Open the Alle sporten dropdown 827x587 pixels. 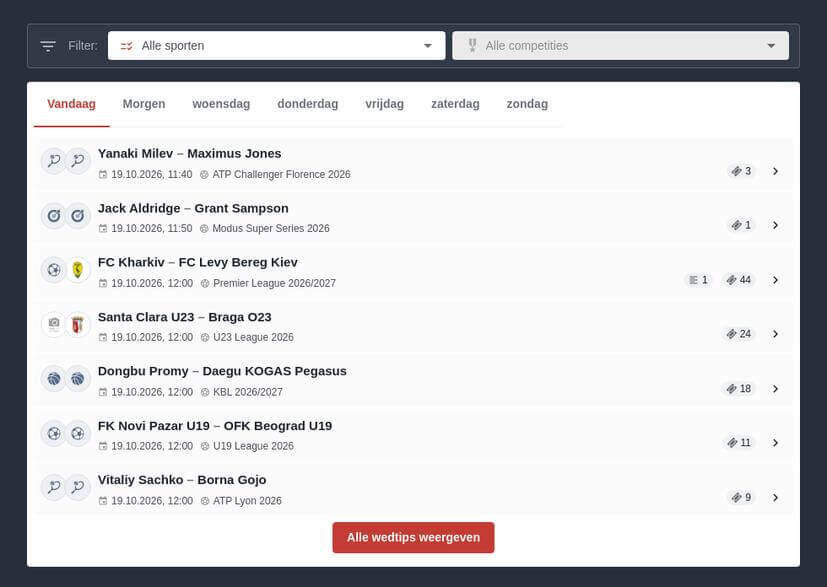[x=276, y=46]
